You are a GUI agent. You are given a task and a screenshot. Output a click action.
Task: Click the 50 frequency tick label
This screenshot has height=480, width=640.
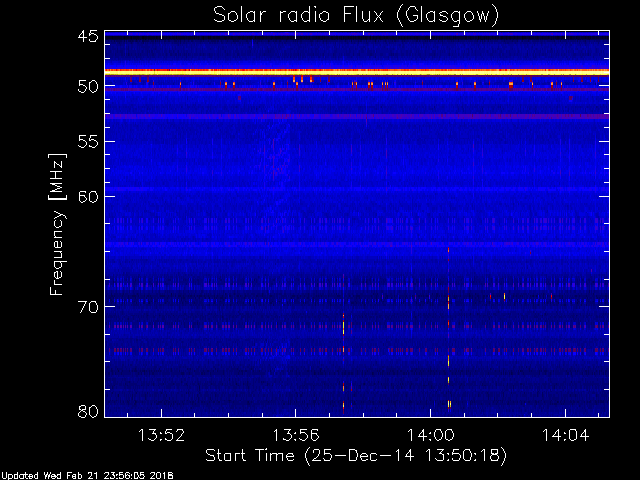click(88, 87)
